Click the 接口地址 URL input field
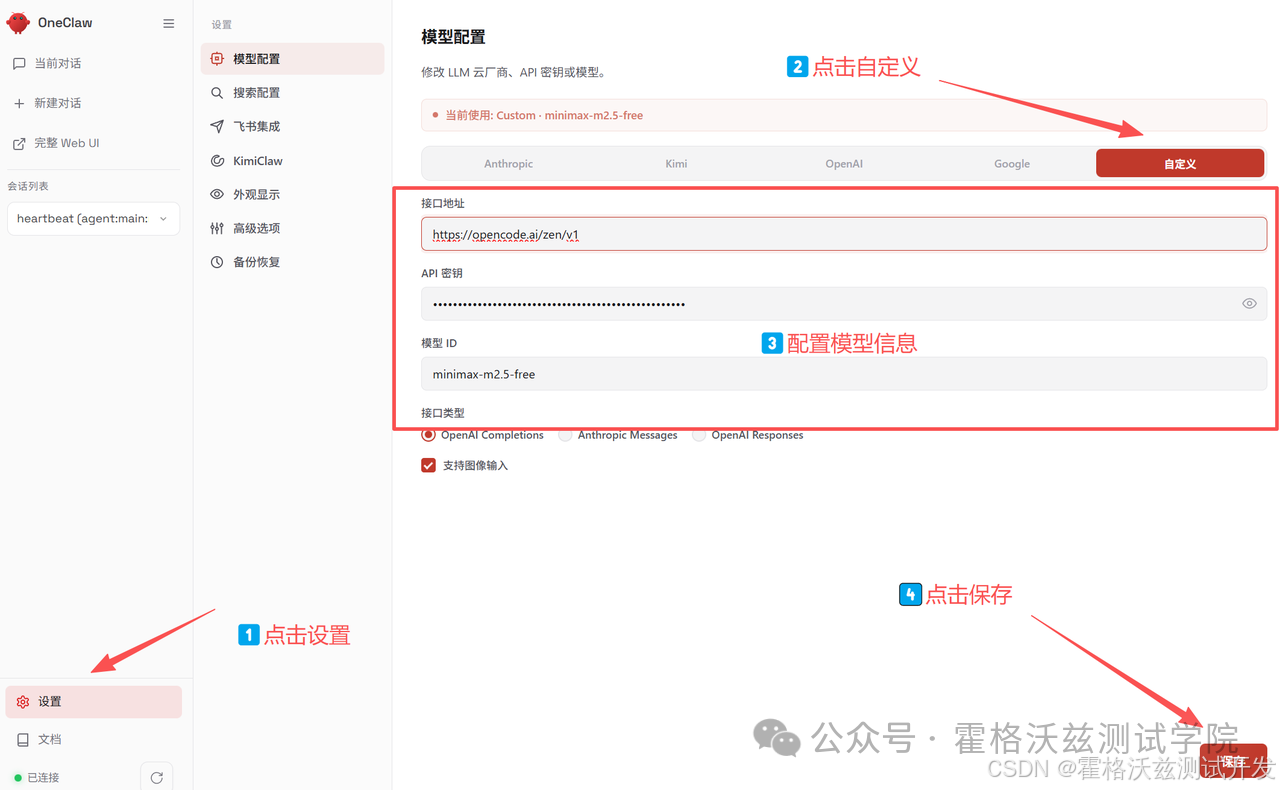Viewport: 1280px width, 790px height. pos(844,234)
